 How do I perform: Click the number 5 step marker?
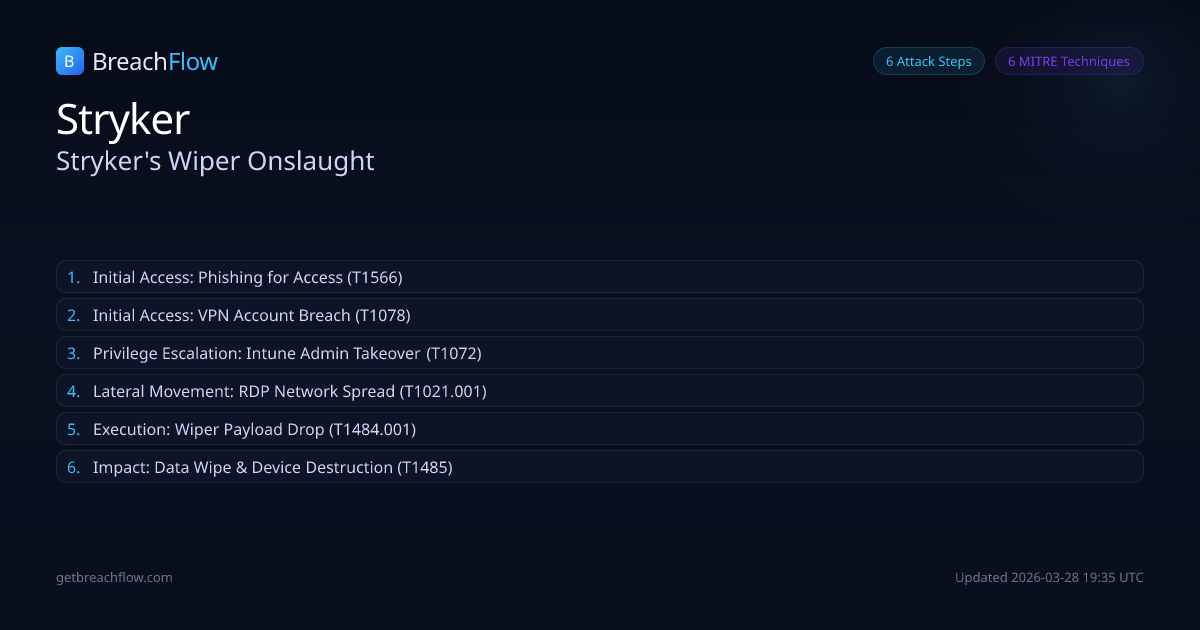(x=73, y=429)
